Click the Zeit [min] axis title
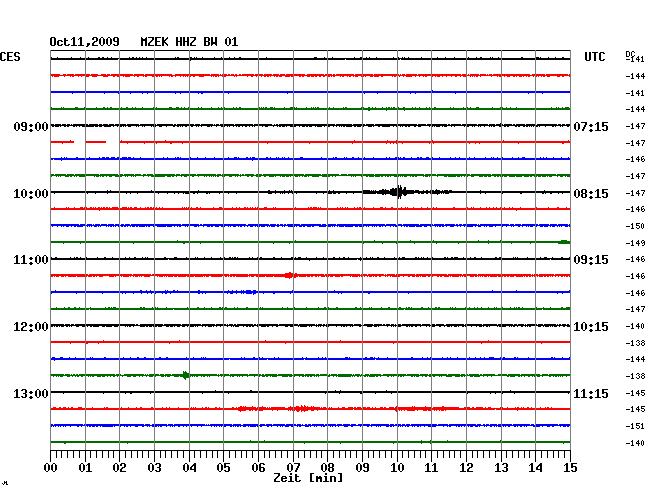The height and width of the screenshot is (494, 650). [x=308, y=478]
